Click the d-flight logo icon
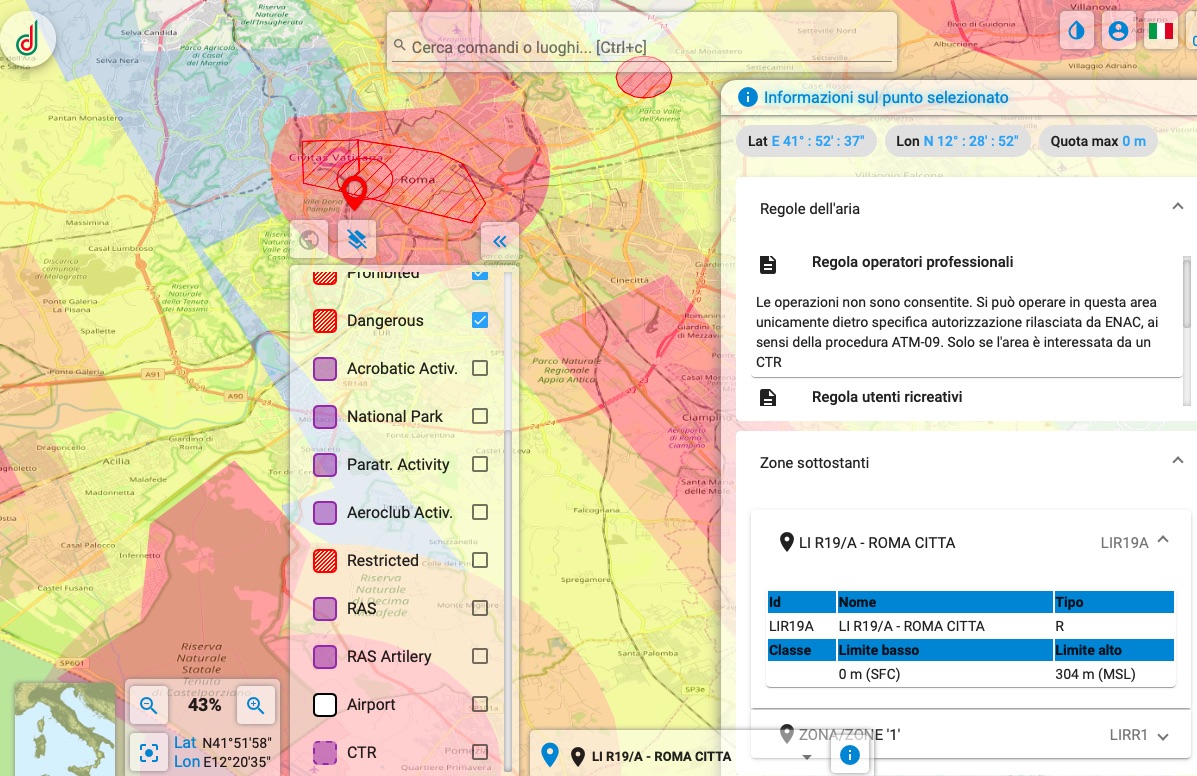The height and width of the screenshot is (776, 1197). [28, 38]
